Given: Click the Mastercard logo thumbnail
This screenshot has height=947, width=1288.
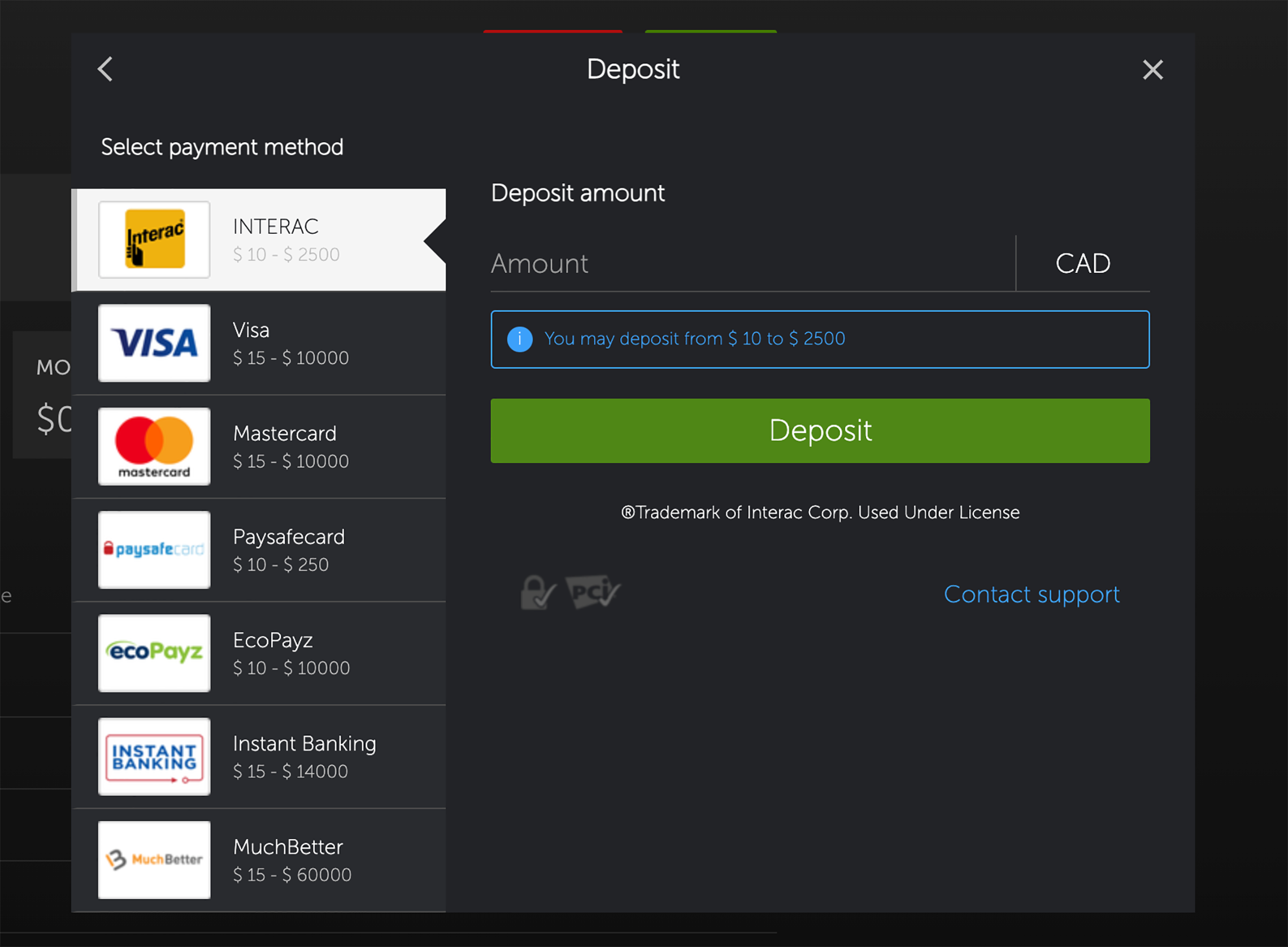Looking at the screenshot, I should pyautogui.click(x=154, y=447).
